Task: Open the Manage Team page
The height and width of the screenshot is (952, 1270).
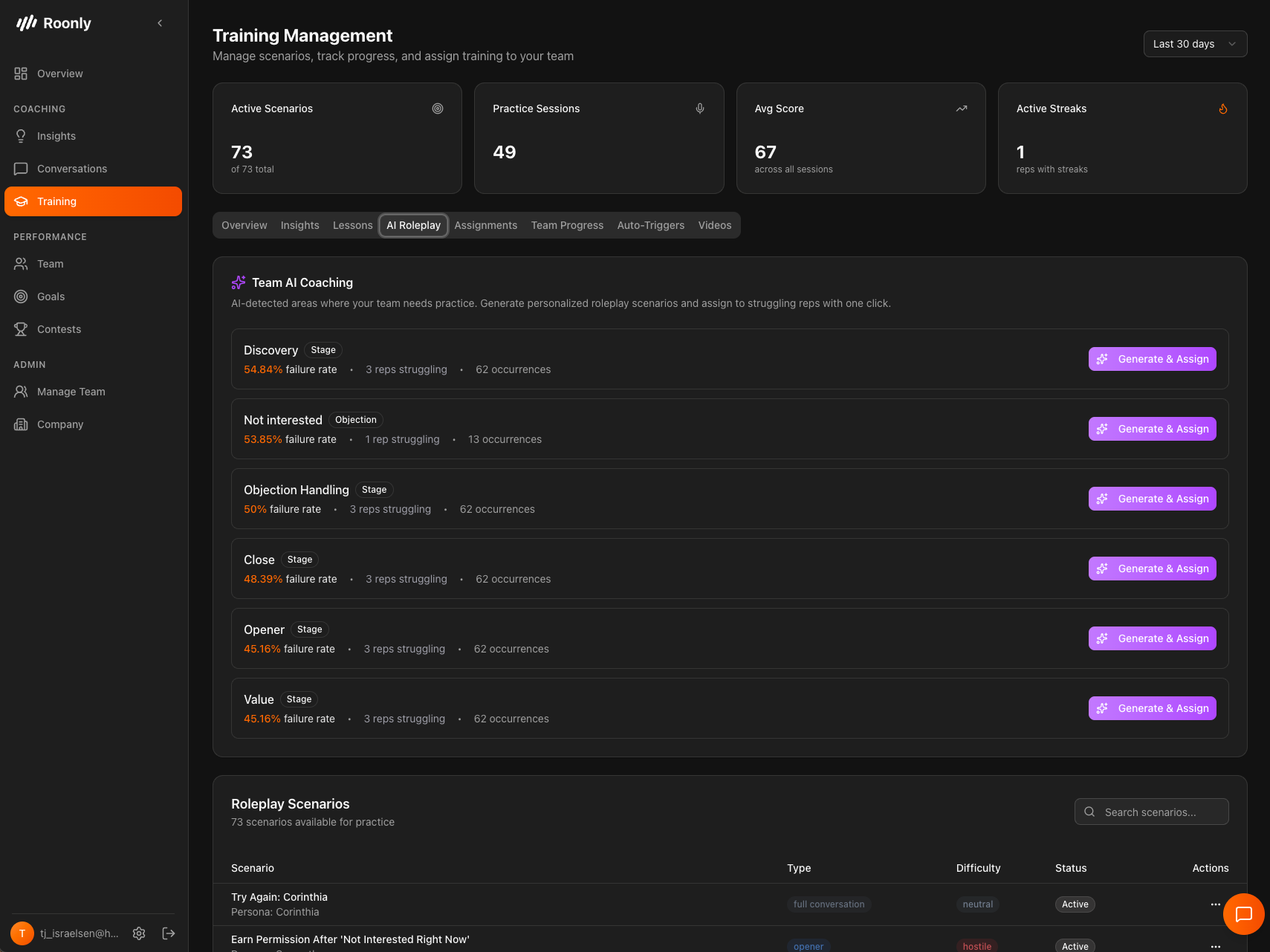Action: click(71, 392)
